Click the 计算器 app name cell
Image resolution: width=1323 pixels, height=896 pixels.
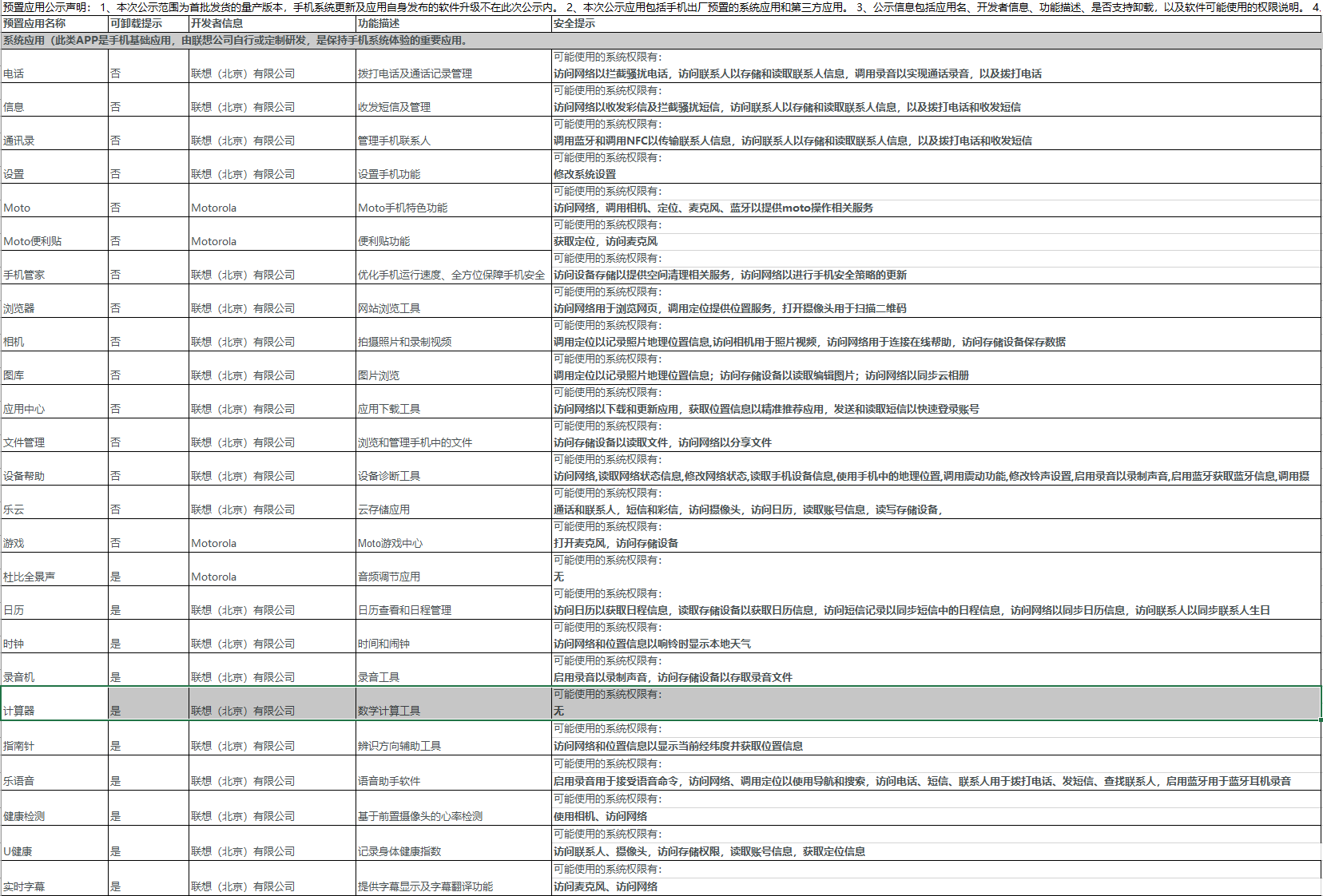(54, 704)
